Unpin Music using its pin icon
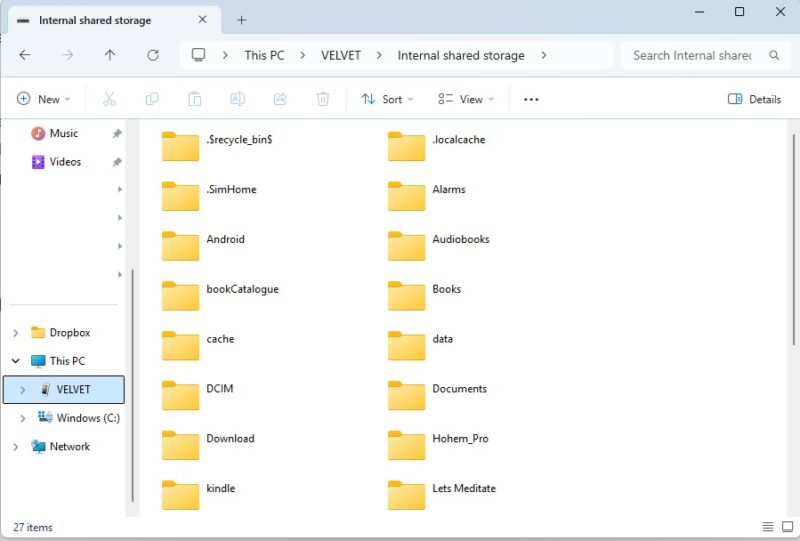 pos(117,134)
